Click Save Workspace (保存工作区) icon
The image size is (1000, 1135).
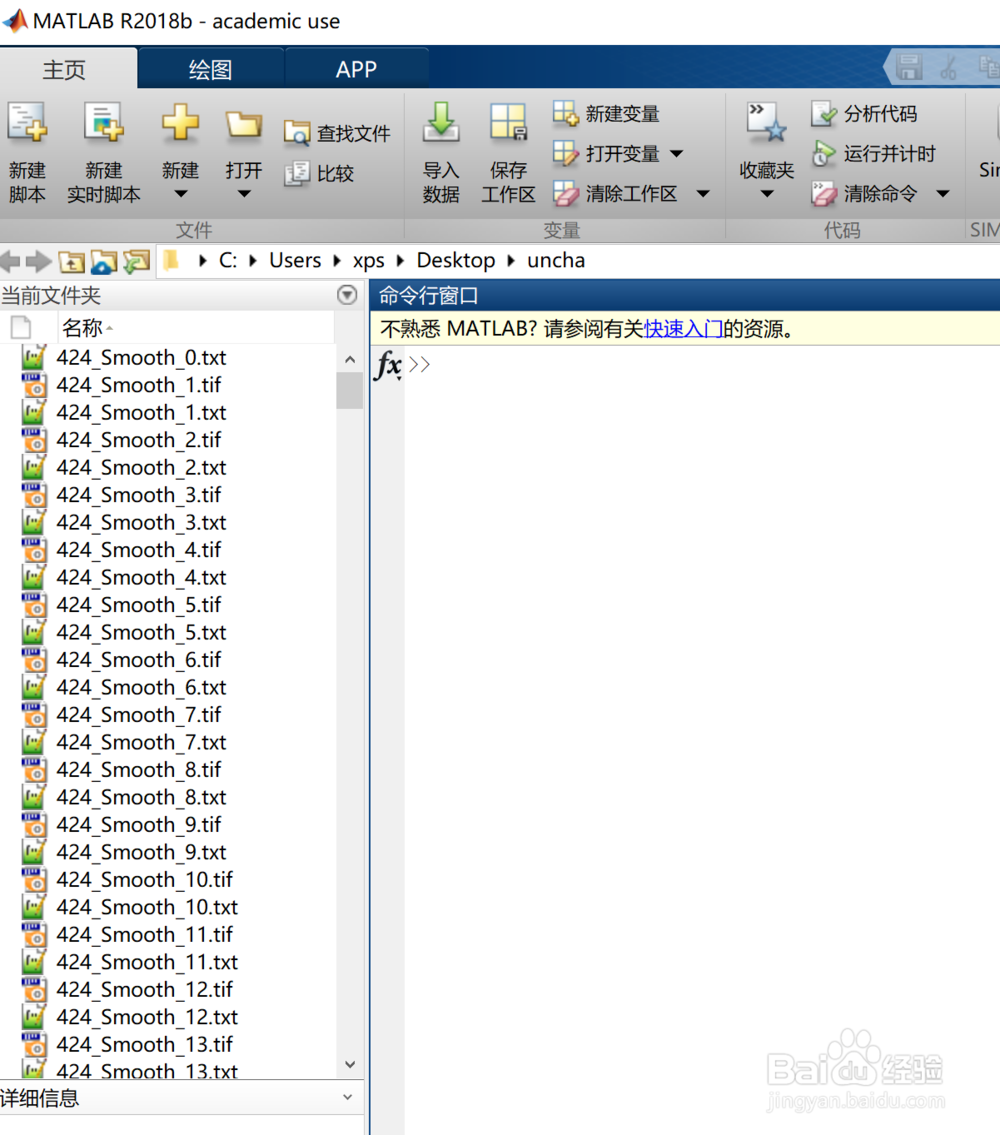(508, 122)
